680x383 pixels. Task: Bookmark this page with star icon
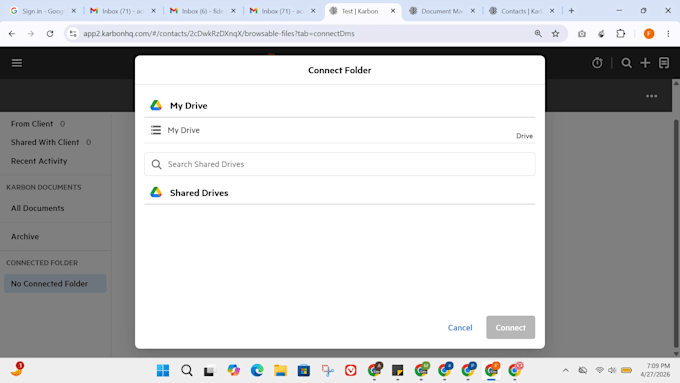(556, 33)
